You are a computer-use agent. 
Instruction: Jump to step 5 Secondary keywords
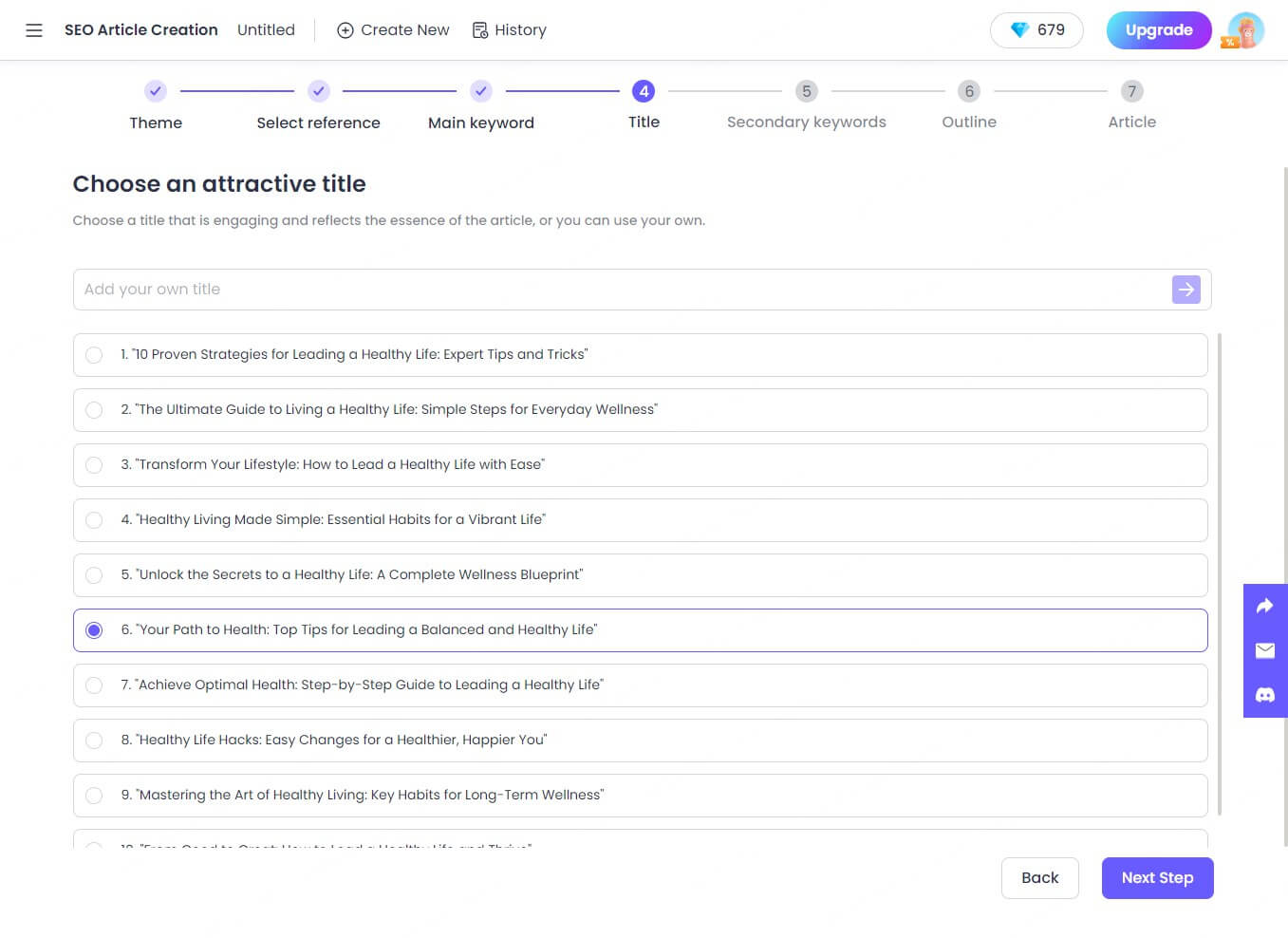tap(806, 91)
